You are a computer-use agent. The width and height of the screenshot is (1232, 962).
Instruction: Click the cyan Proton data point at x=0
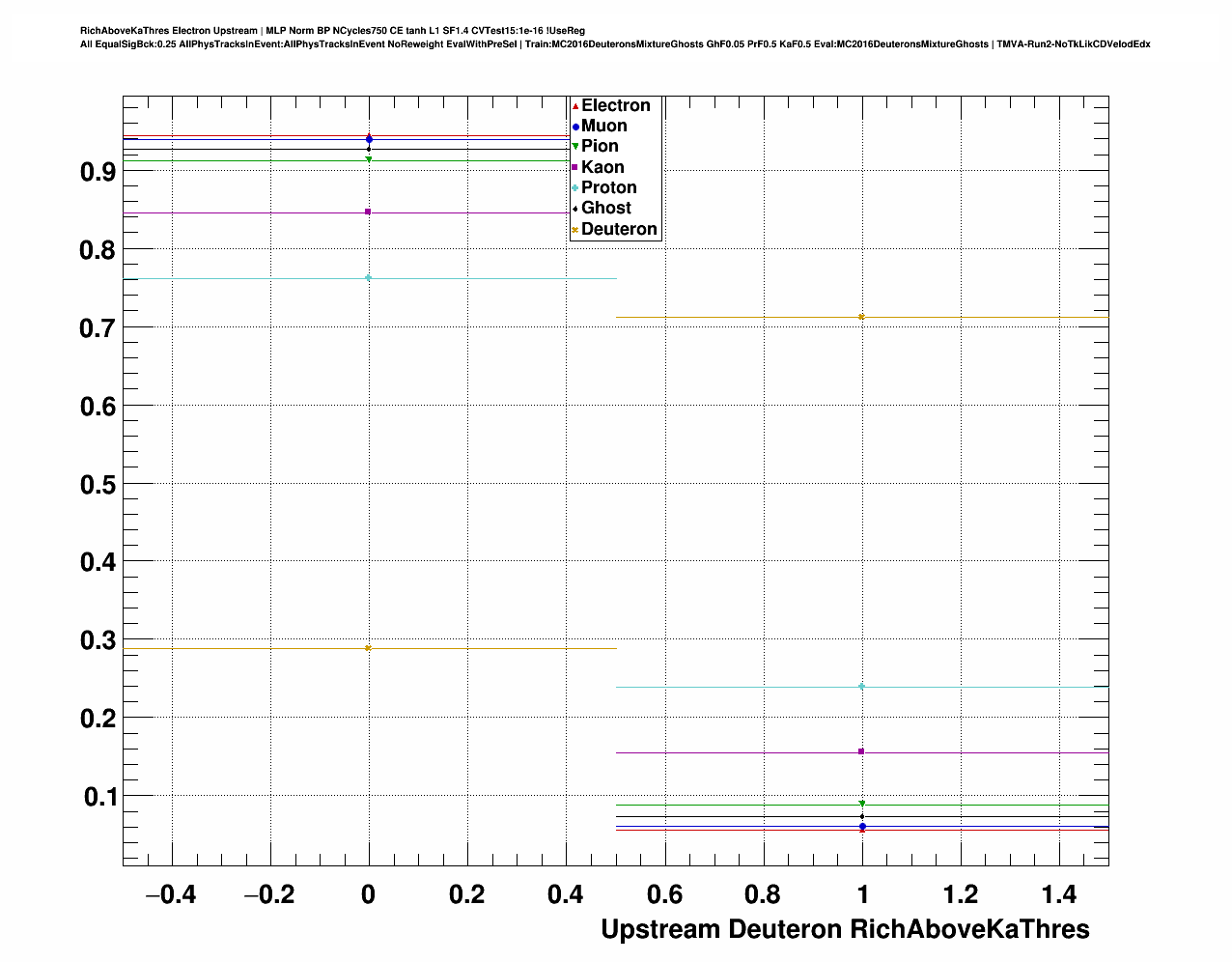368,278
